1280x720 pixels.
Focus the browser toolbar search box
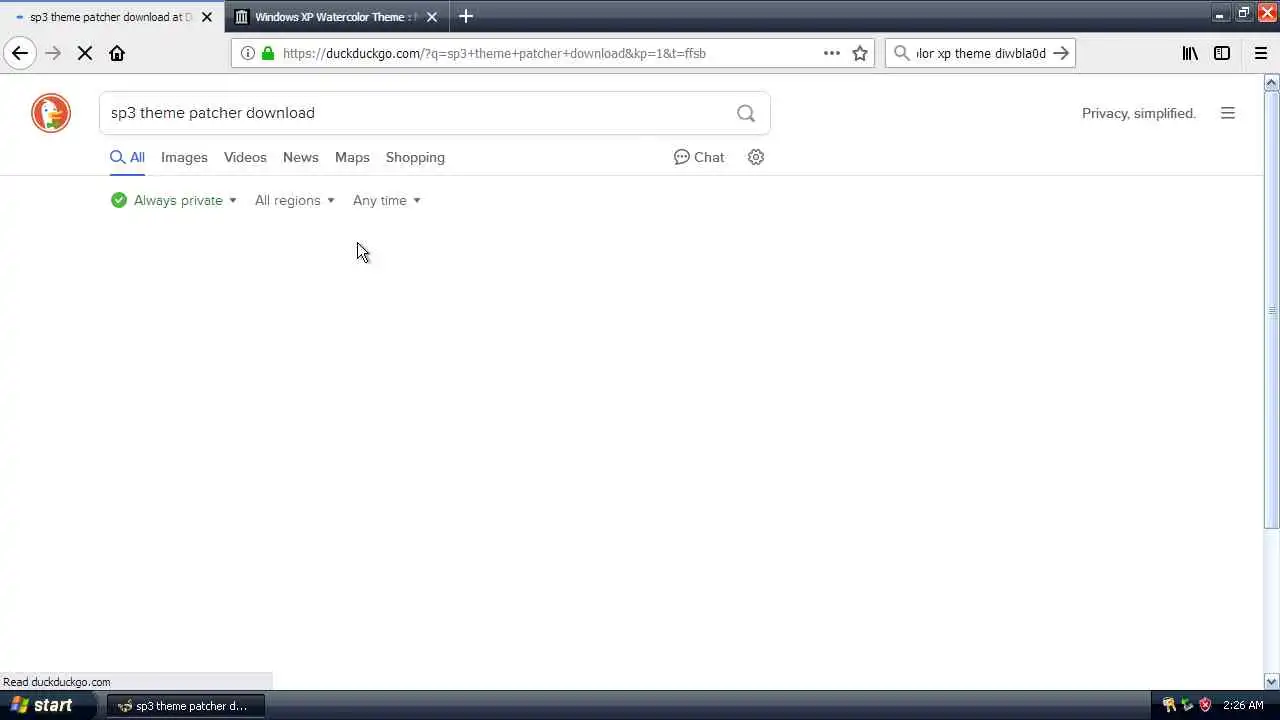(980, 53)
